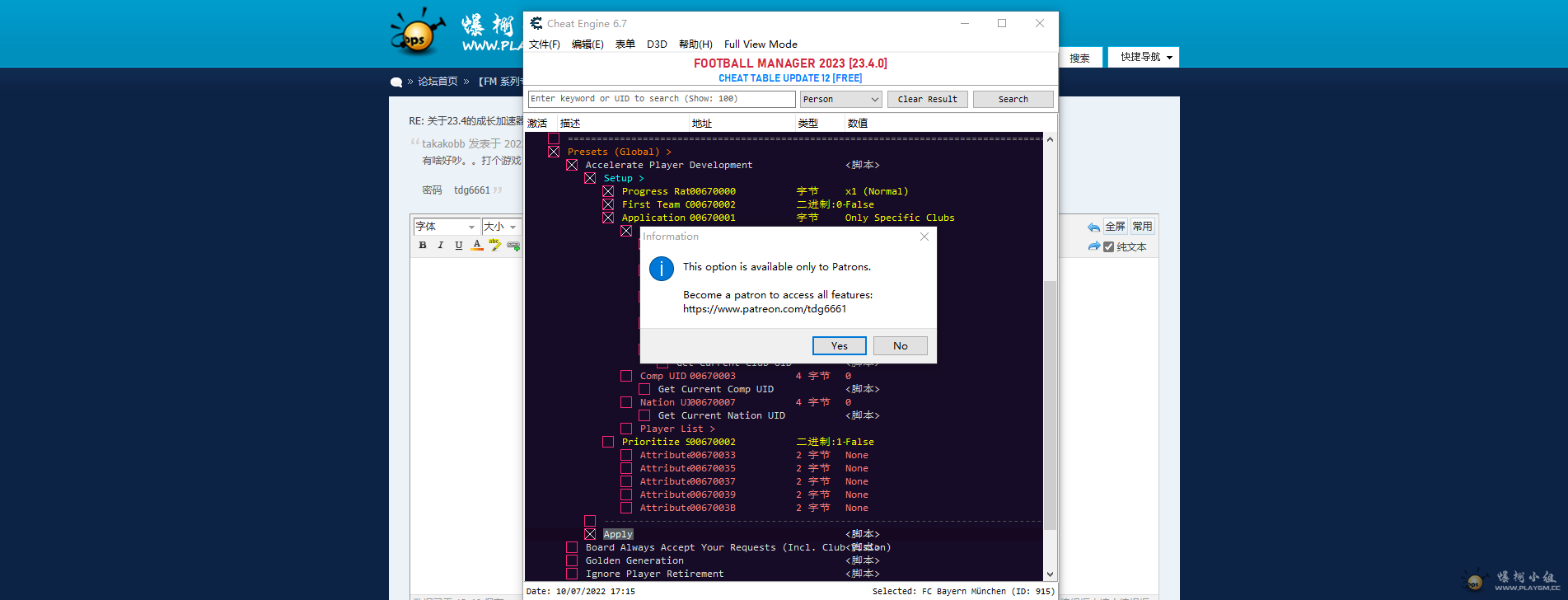Toggle the Application entry checkbox
This screenshot has height=600, width=1568.
coord(608,218)
